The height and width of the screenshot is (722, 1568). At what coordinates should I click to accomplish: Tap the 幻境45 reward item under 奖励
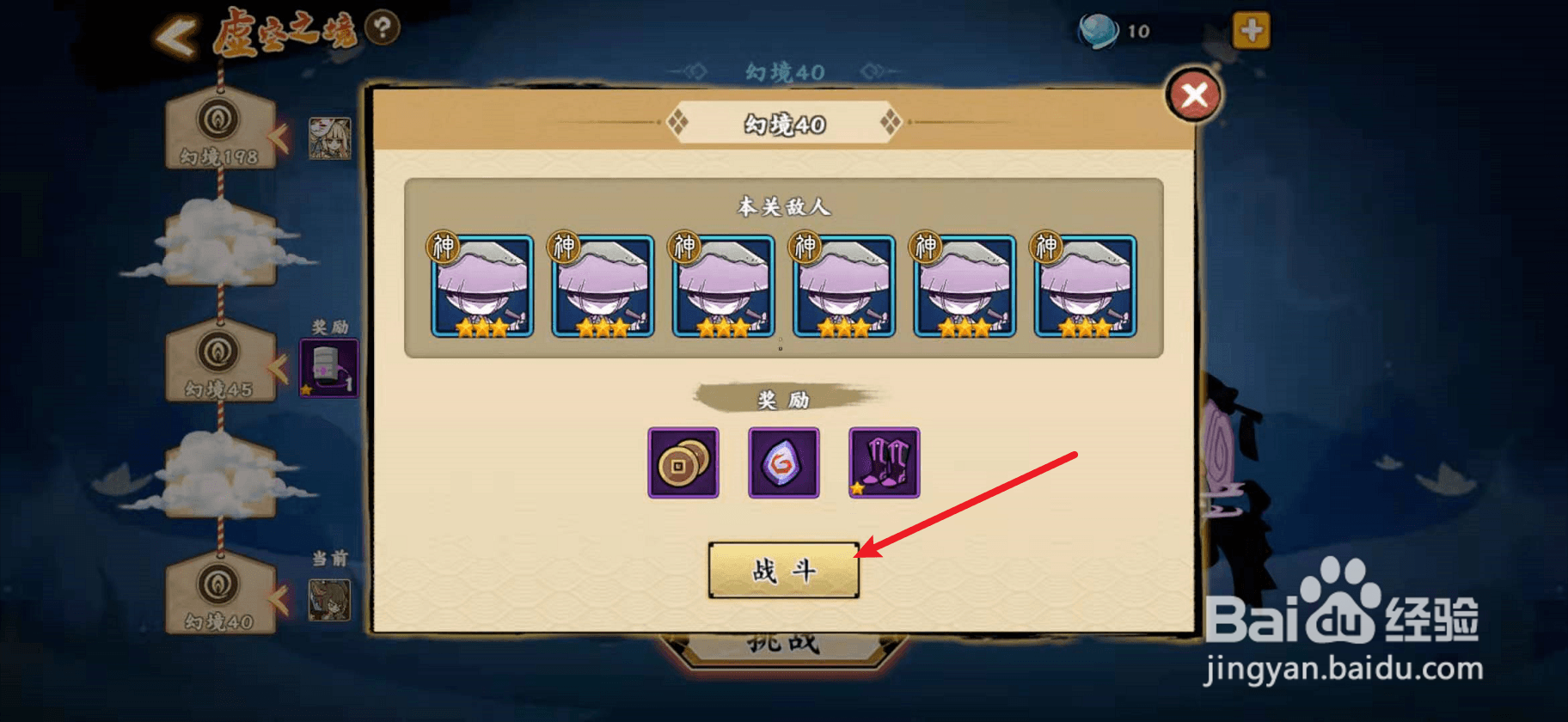(x=329, y=368)
